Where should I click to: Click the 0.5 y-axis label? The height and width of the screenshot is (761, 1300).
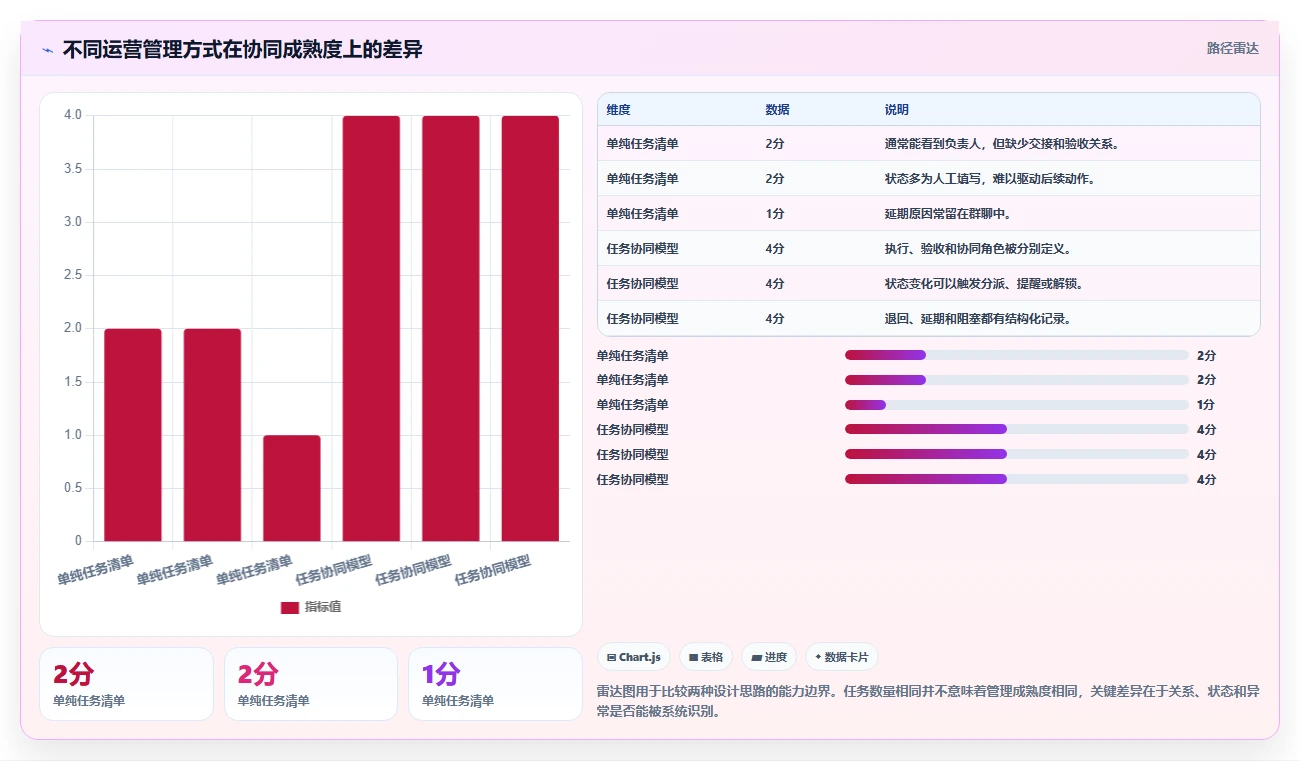coord(73,488)
